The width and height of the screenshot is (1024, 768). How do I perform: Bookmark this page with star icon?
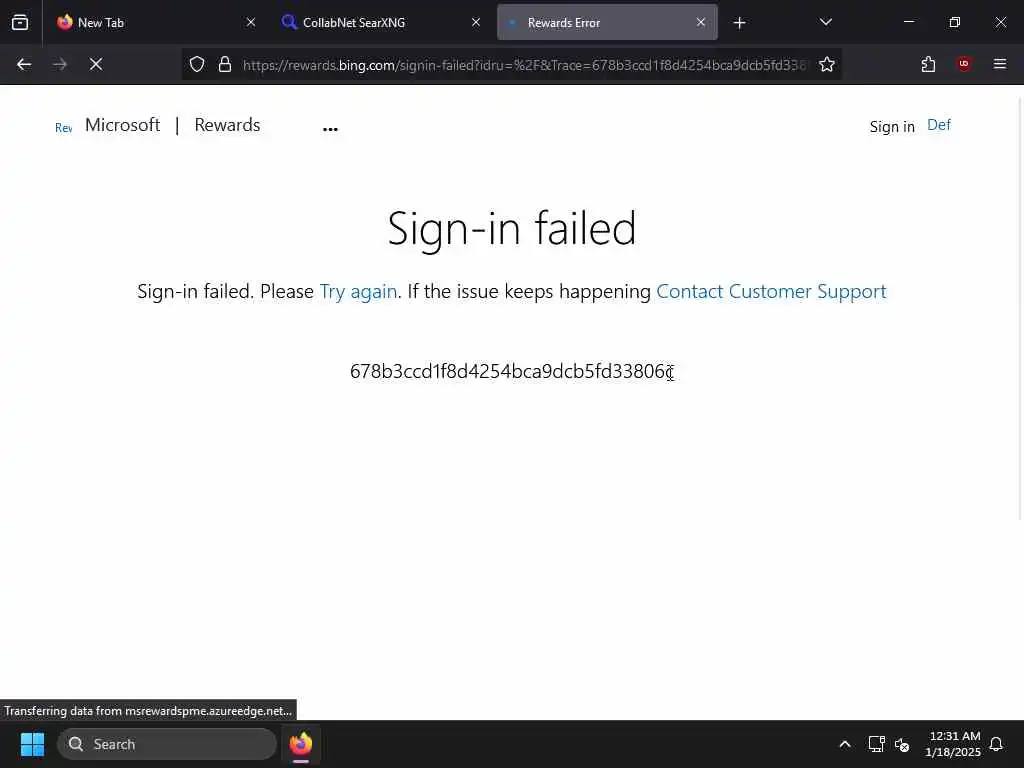tap(827, 64)
